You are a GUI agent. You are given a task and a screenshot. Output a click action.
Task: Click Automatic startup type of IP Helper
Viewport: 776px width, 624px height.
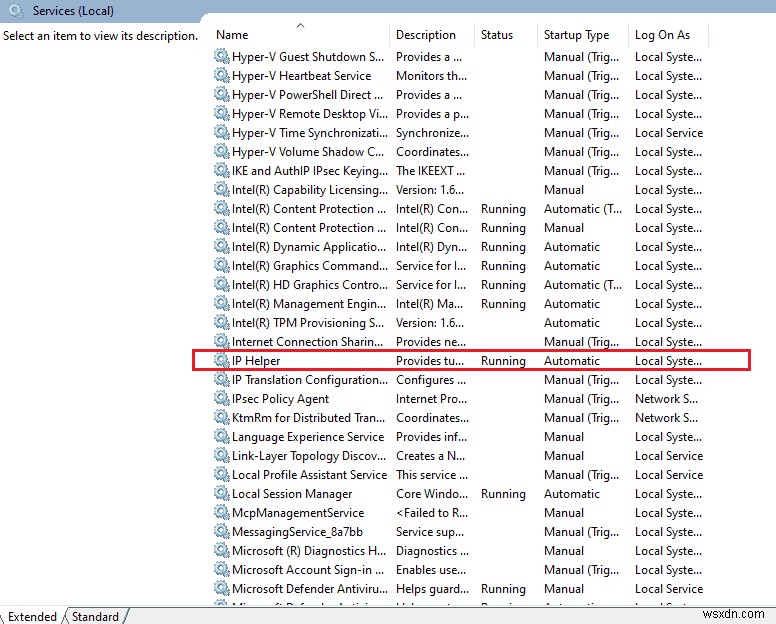(572, 361)
